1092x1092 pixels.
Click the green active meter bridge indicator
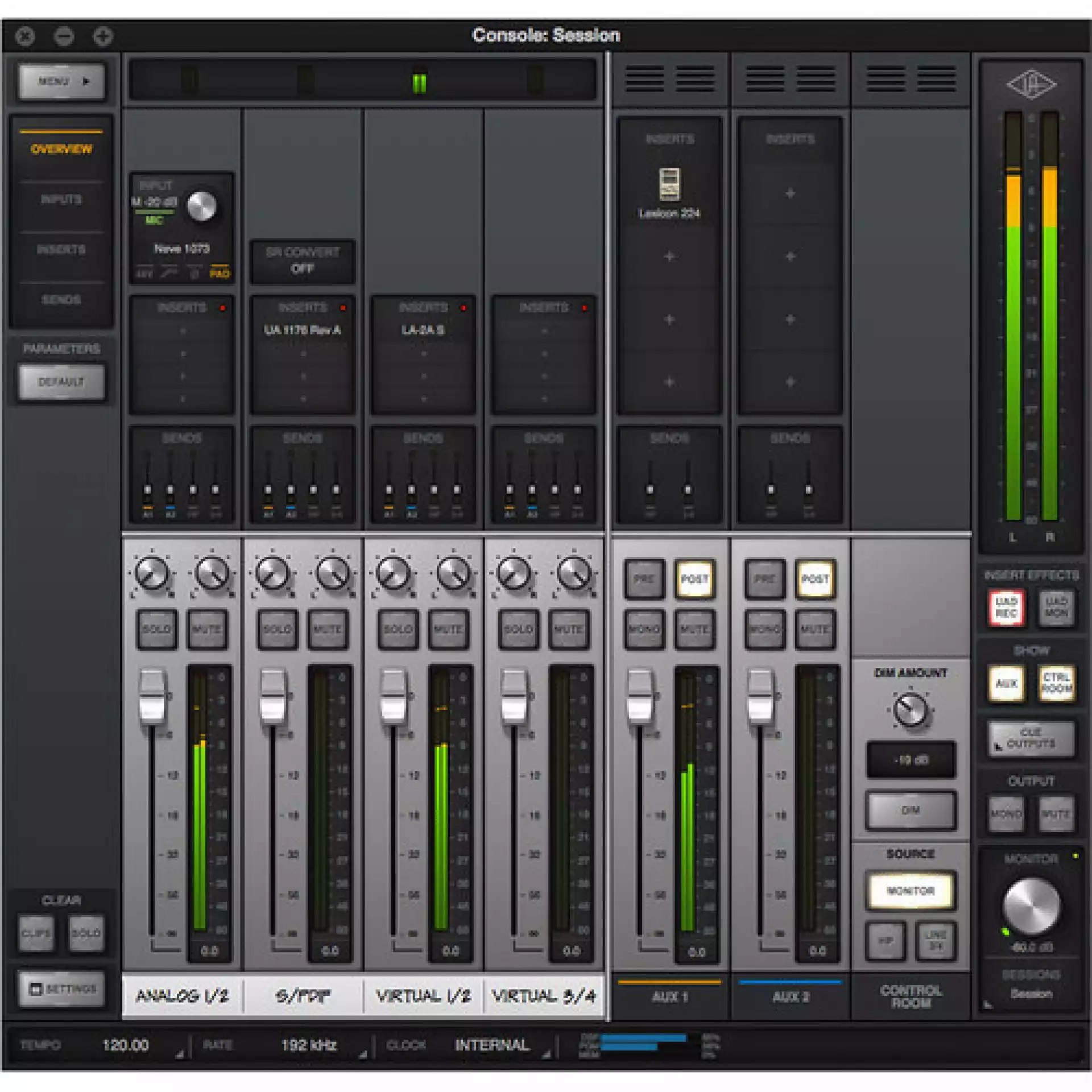pyautogui.click(x=419, y=82)
